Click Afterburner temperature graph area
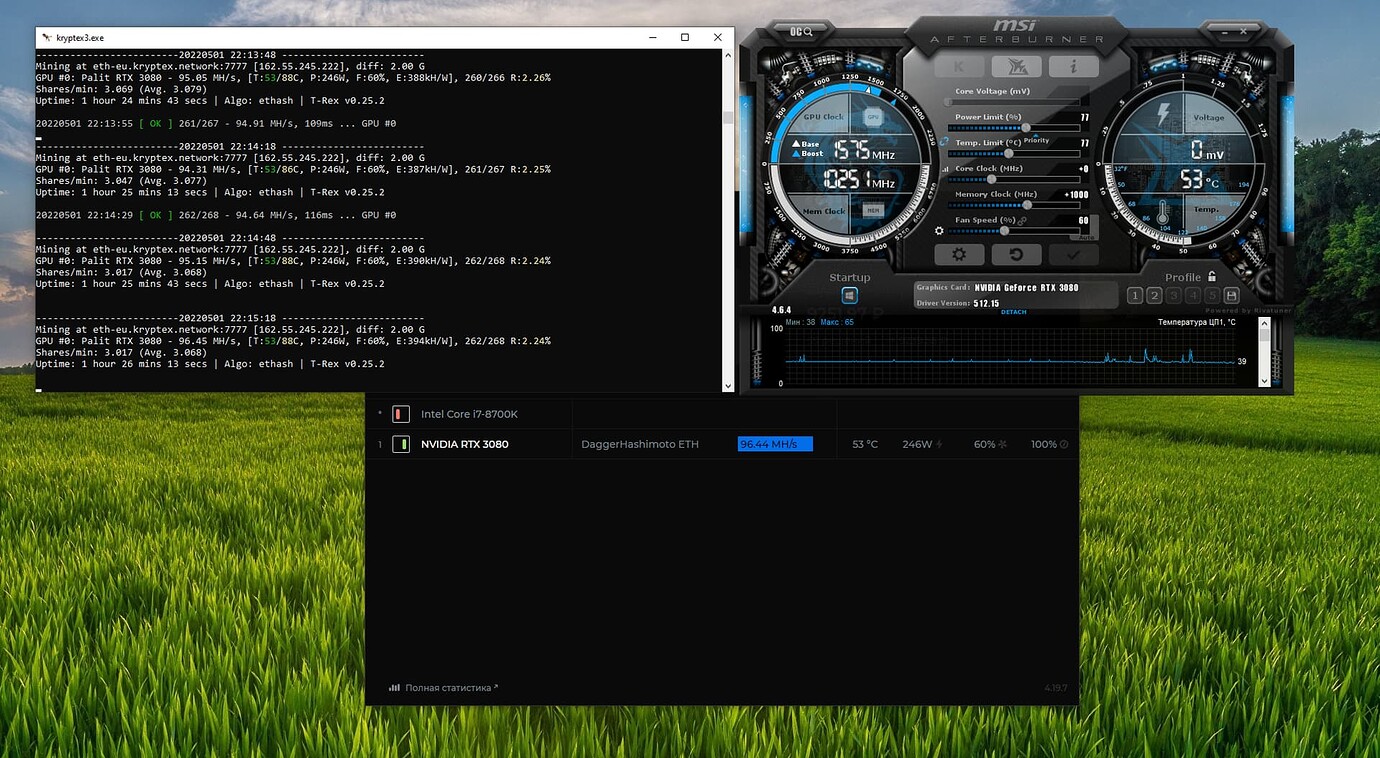This screenshot has width=1380, height=758. pyautogui.click(x=1010, y=354)
